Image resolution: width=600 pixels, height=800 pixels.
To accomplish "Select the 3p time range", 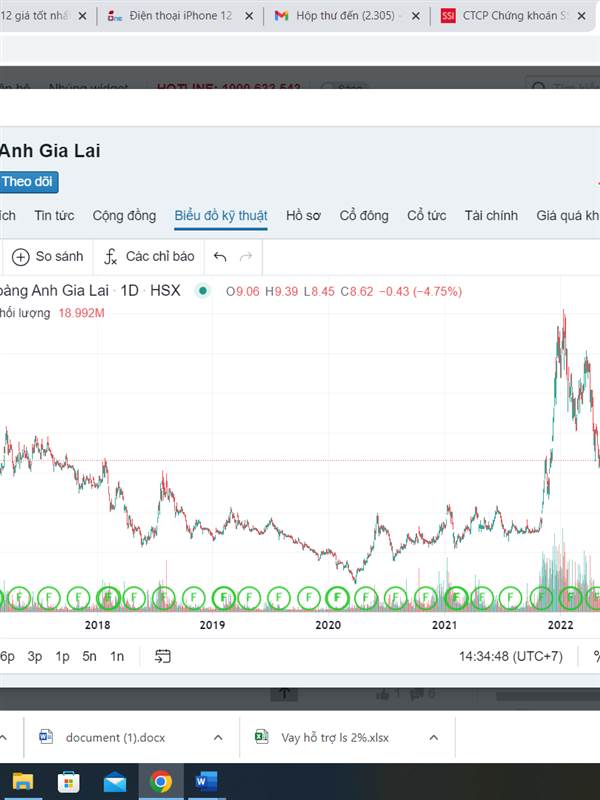I will pos(35,657).
